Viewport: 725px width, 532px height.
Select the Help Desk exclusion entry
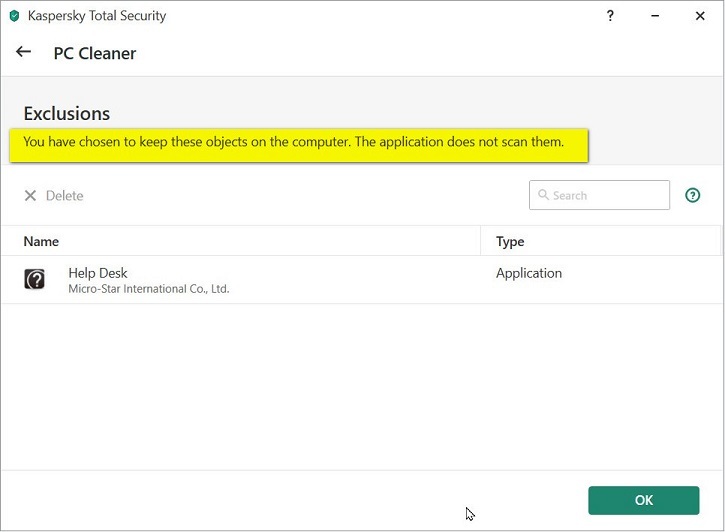pyautogui.click(x=98, y=273)
